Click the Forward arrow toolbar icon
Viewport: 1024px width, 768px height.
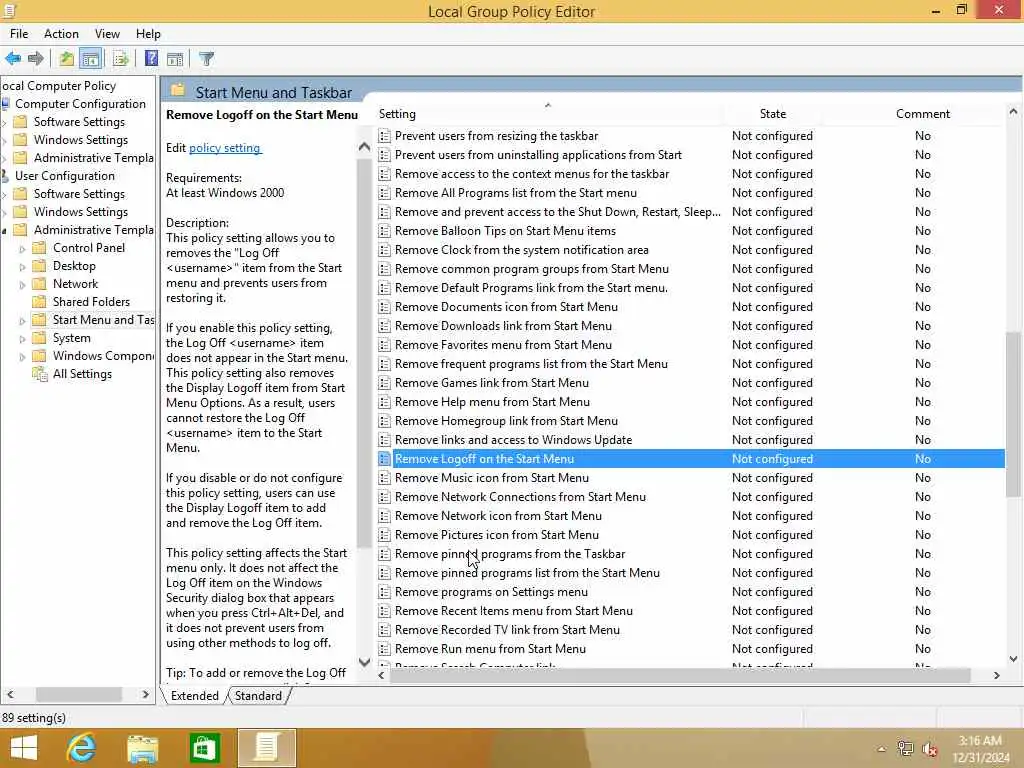pyautogui.click(x=36, y=59)
